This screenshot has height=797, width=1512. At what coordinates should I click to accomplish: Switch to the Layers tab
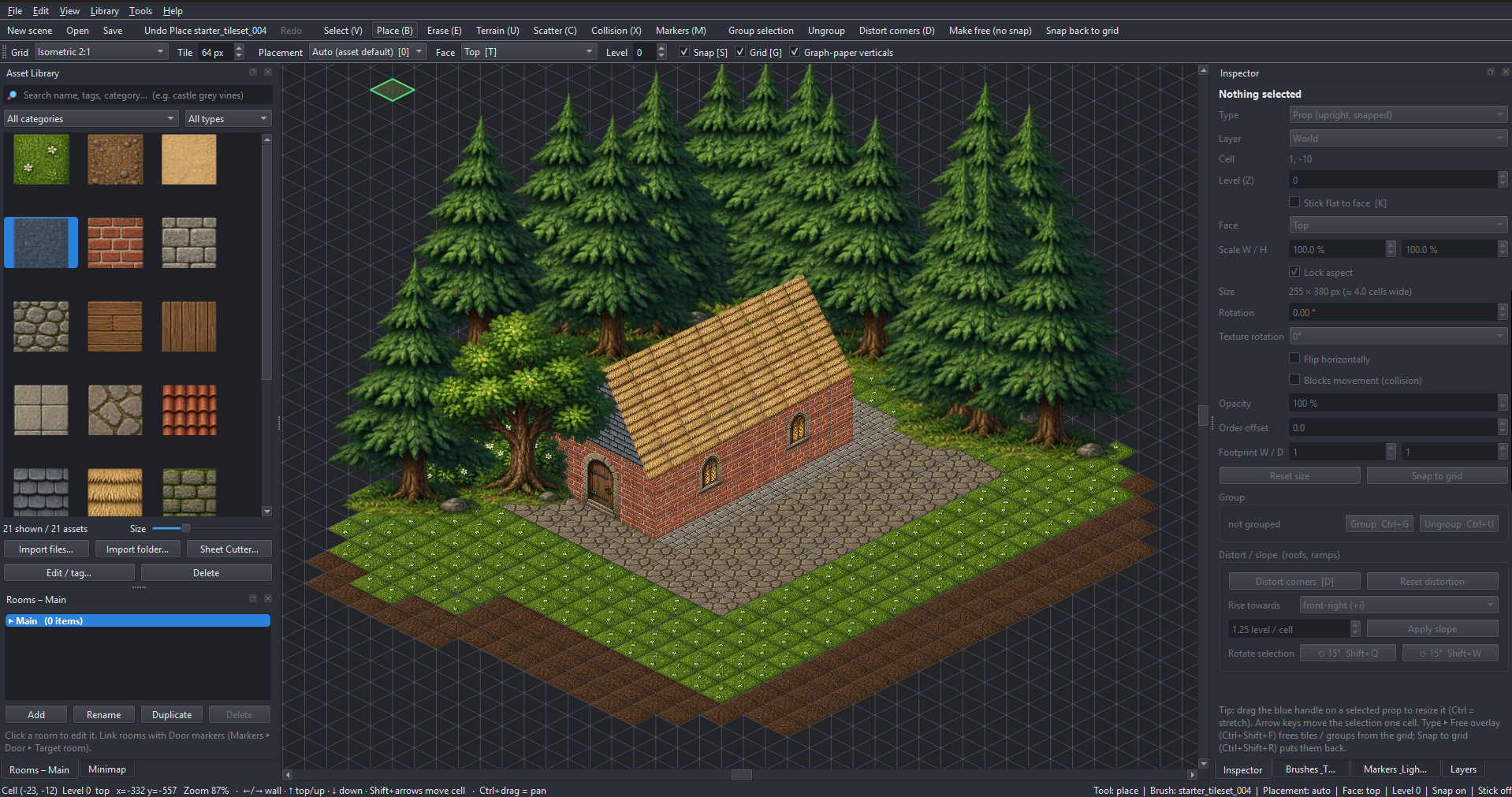[1463, 769]
